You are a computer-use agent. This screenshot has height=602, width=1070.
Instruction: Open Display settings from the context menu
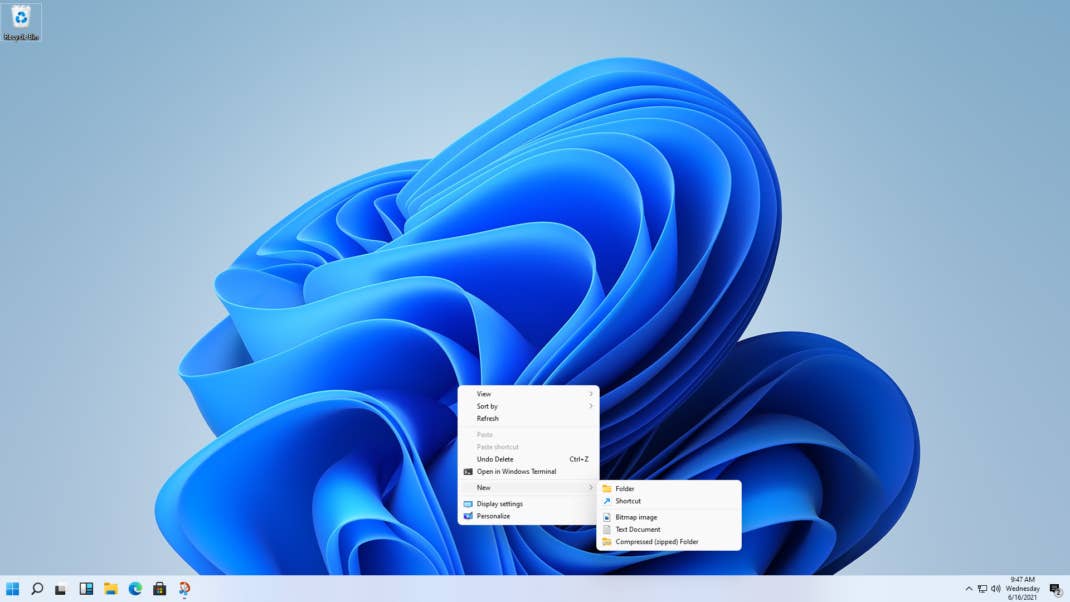point(528,504)
